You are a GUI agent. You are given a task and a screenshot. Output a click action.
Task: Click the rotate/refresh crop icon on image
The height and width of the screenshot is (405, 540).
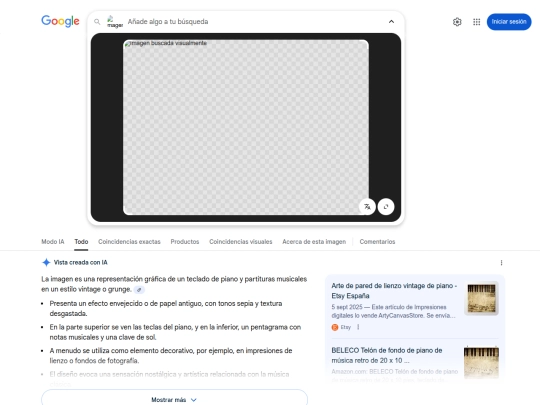(x=386, y=207)
